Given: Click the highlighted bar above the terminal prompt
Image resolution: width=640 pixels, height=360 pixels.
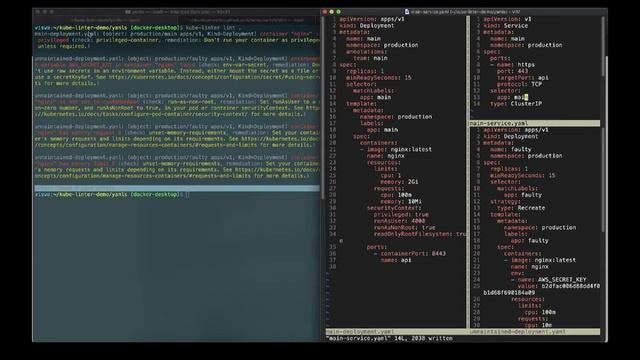Looking at the screenshot, I should click(x=177, y=188).
